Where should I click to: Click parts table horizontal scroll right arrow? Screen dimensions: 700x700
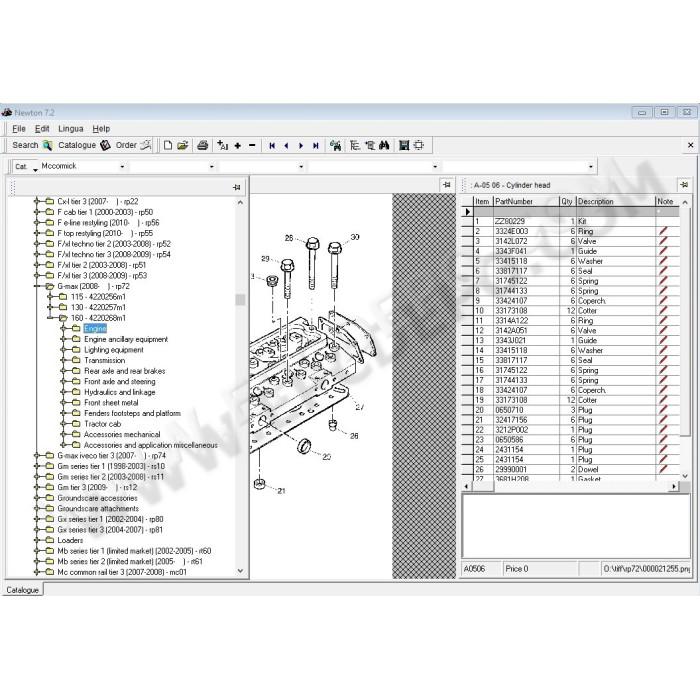click(673, 486)
